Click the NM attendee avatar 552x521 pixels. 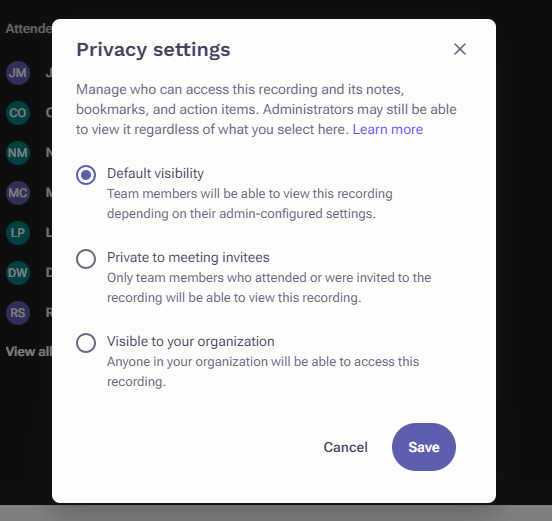18,153
